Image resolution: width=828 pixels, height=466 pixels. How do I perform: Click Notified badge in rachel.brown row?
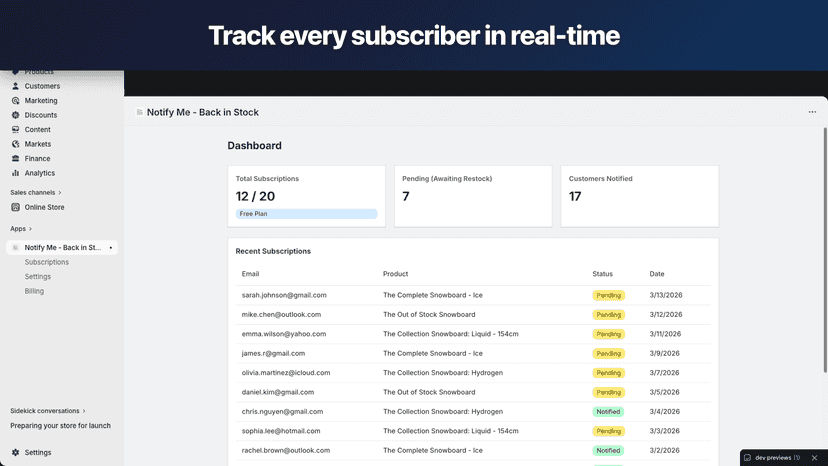click(608, 451)
